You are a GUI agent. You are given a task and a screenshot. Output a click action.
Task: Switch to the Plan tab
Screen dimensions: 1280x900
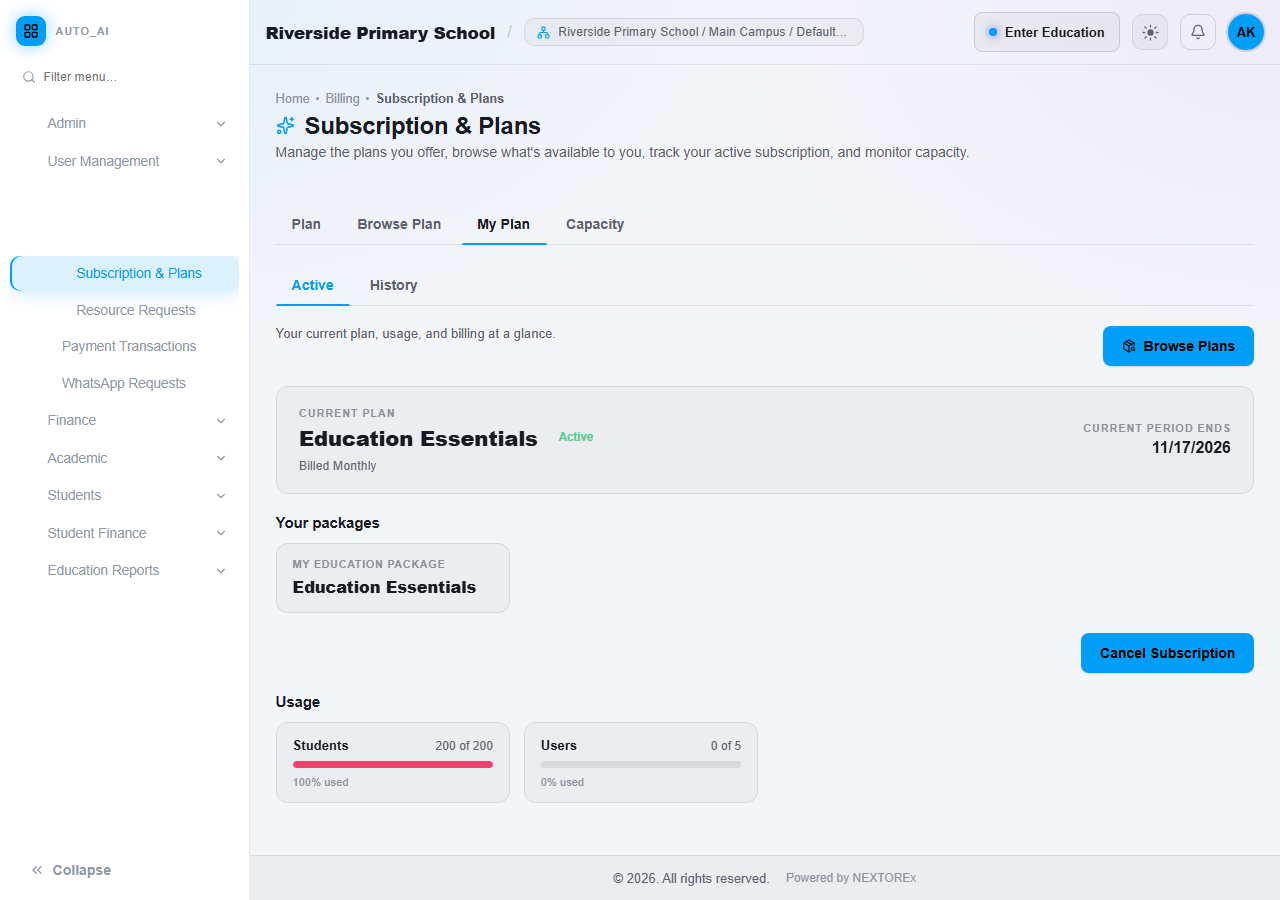coord(306,224)
